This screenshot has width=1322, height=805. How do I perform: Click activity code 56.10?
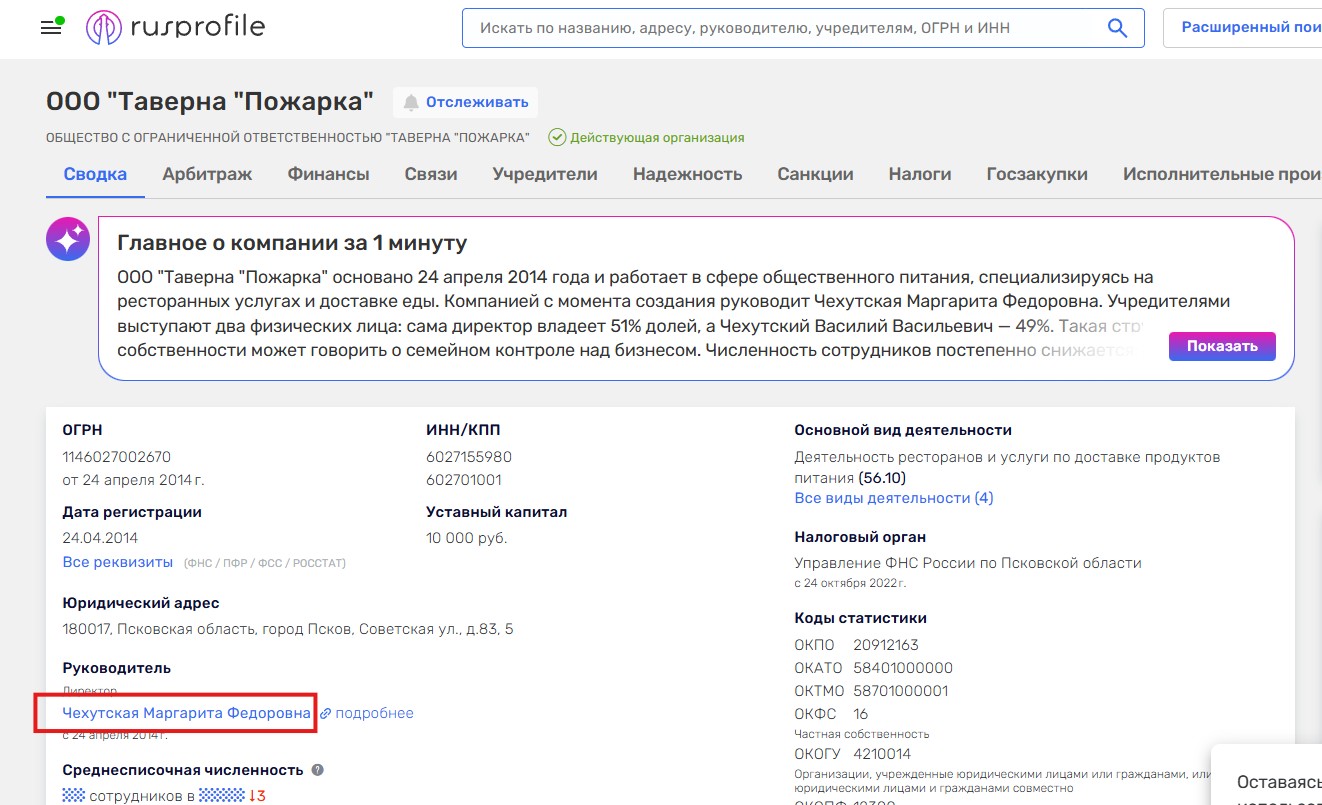coord(881,478)
